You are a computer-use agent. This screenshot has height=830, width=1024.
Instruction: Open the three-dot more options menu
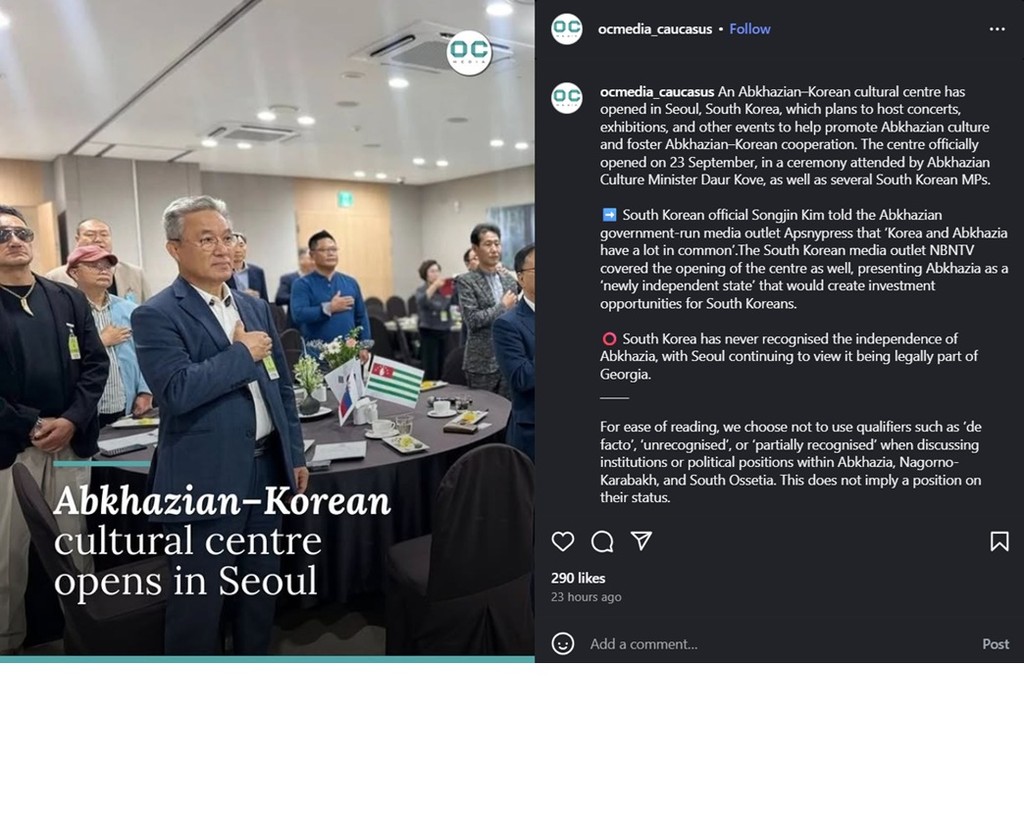pos(997,29)
